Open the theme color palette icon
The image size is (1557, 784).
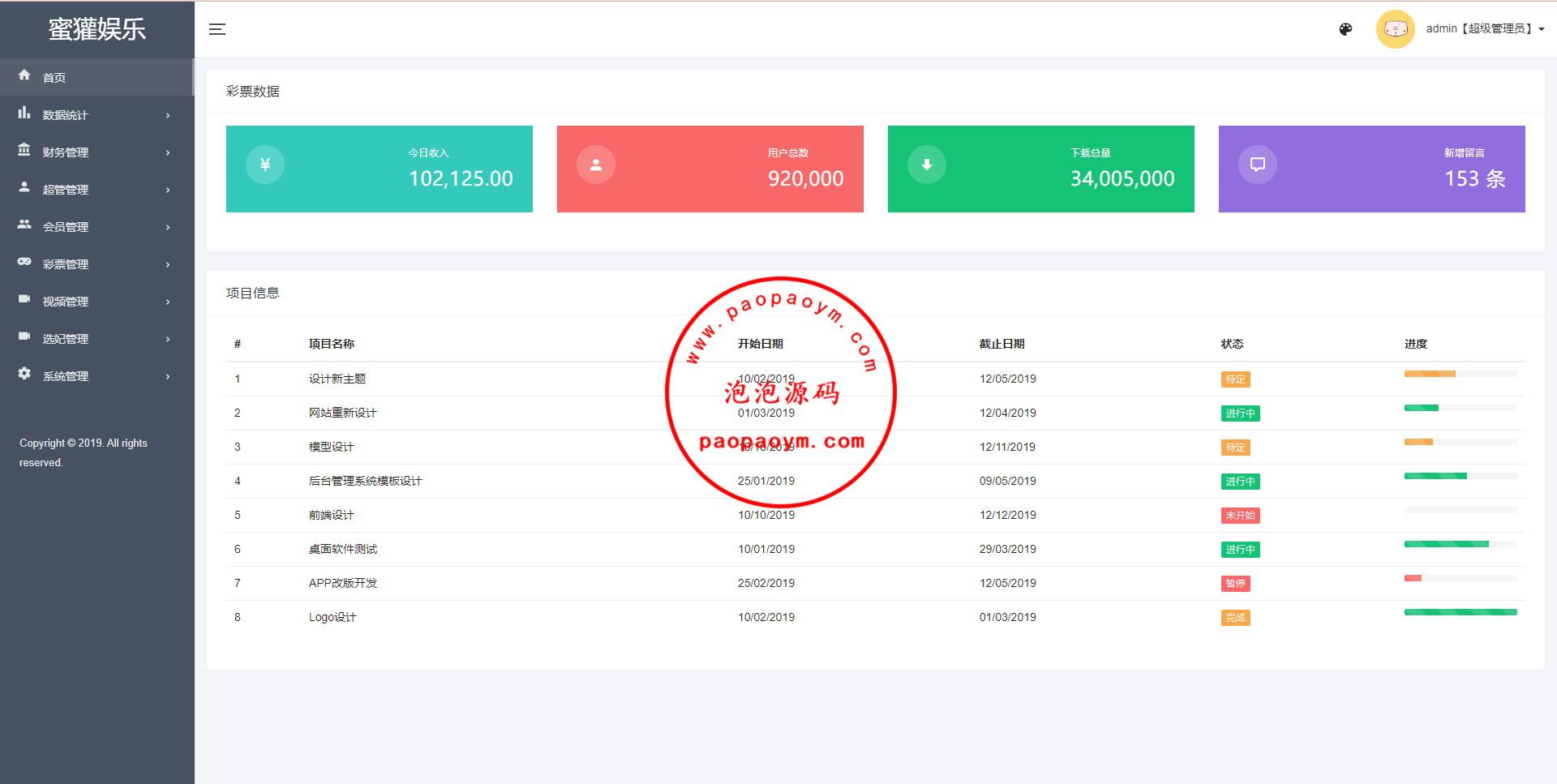pos(1345,29)
